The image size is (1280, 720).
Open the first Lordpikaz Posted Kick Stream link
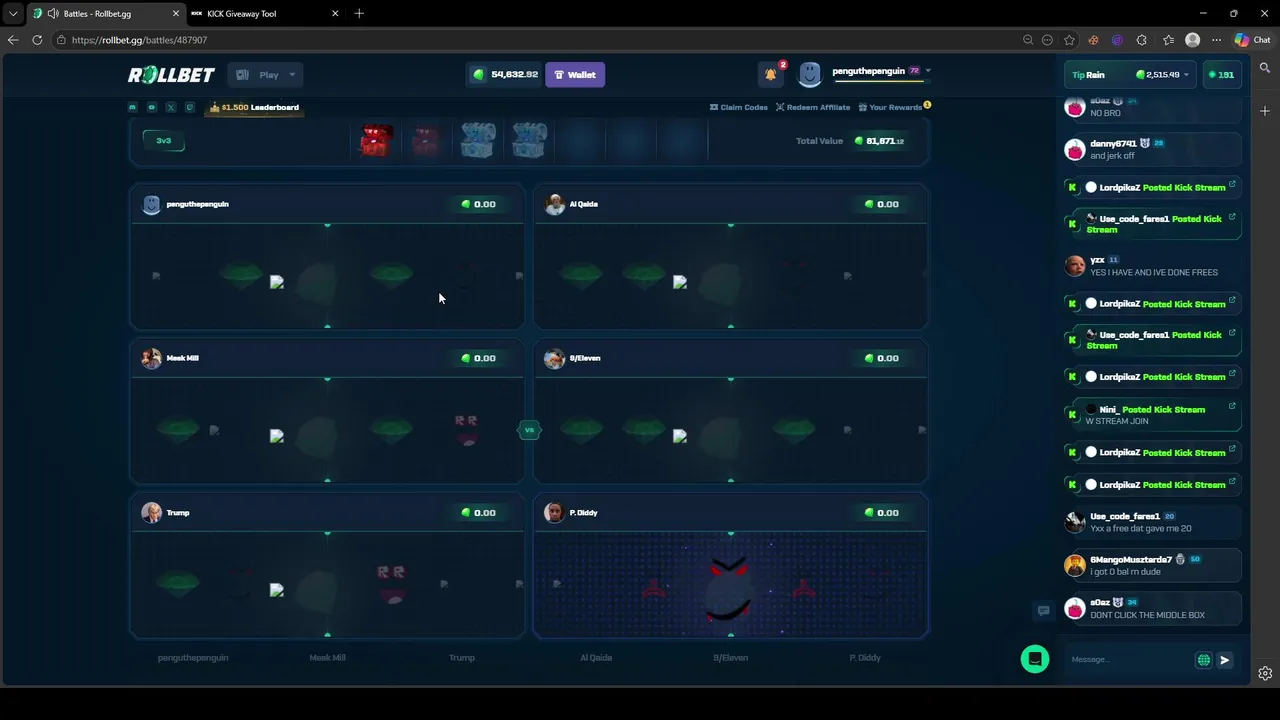point(1153,187)
